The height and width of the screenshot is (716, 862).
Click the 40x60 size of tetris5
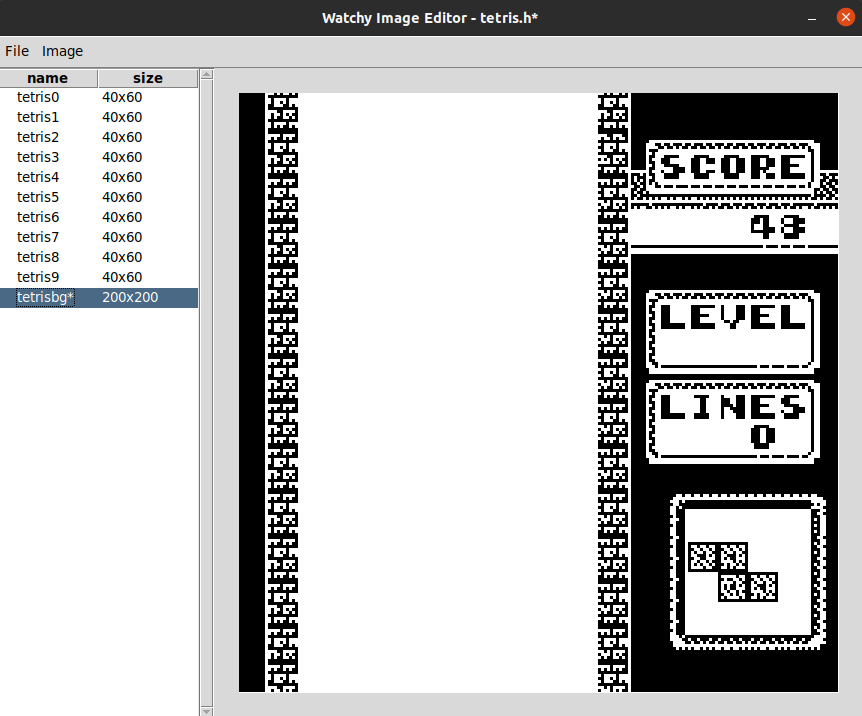pos(122,197)
